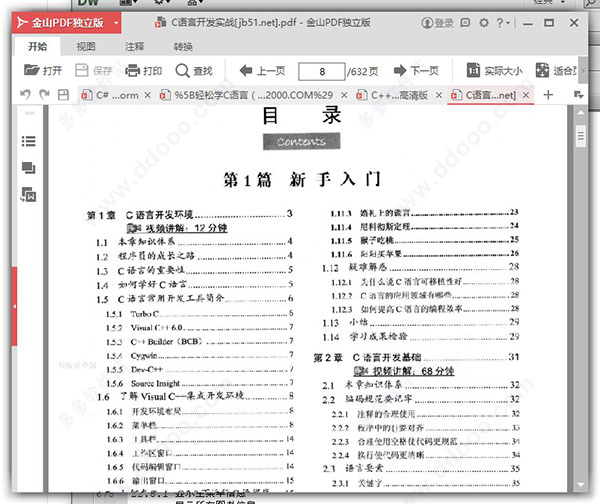This screenshot has height=504, width=600.
Task: Set zoom to 实际大小 actual size
Action: coord(494,71)
